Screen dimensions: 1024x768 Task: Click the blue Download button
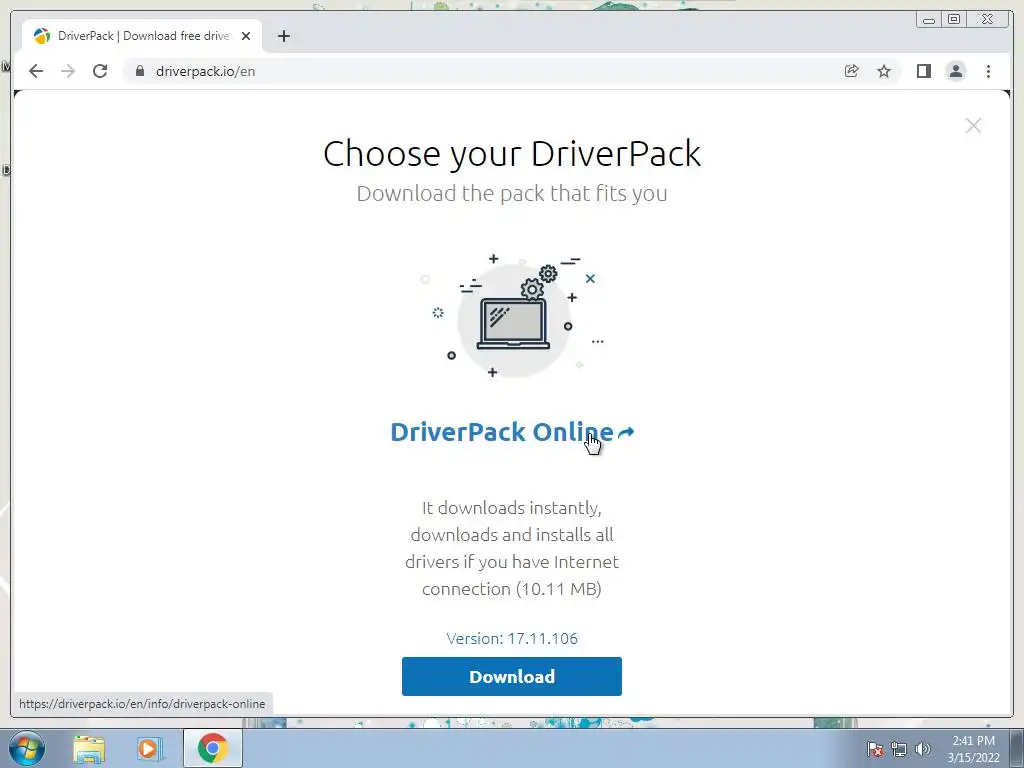point(512,677)
